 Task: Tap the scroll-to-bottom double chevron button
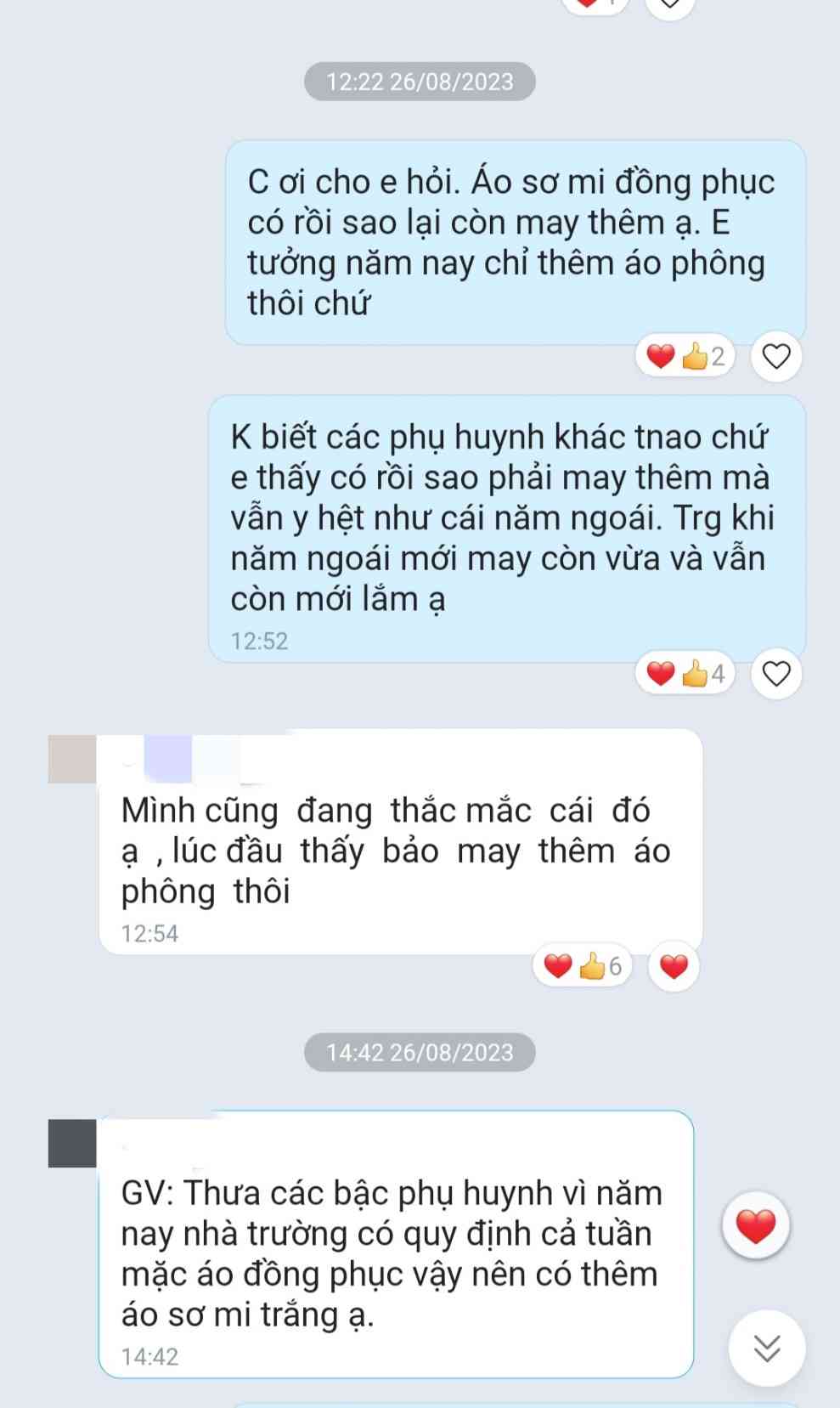766,1349
